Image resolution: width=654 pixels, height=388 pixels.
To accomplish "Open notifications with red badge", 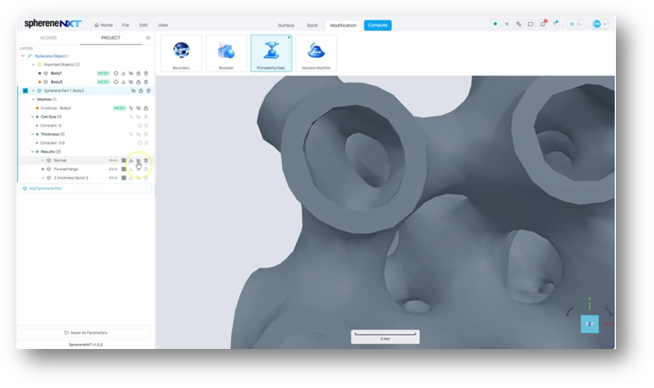I will (543, 24).
